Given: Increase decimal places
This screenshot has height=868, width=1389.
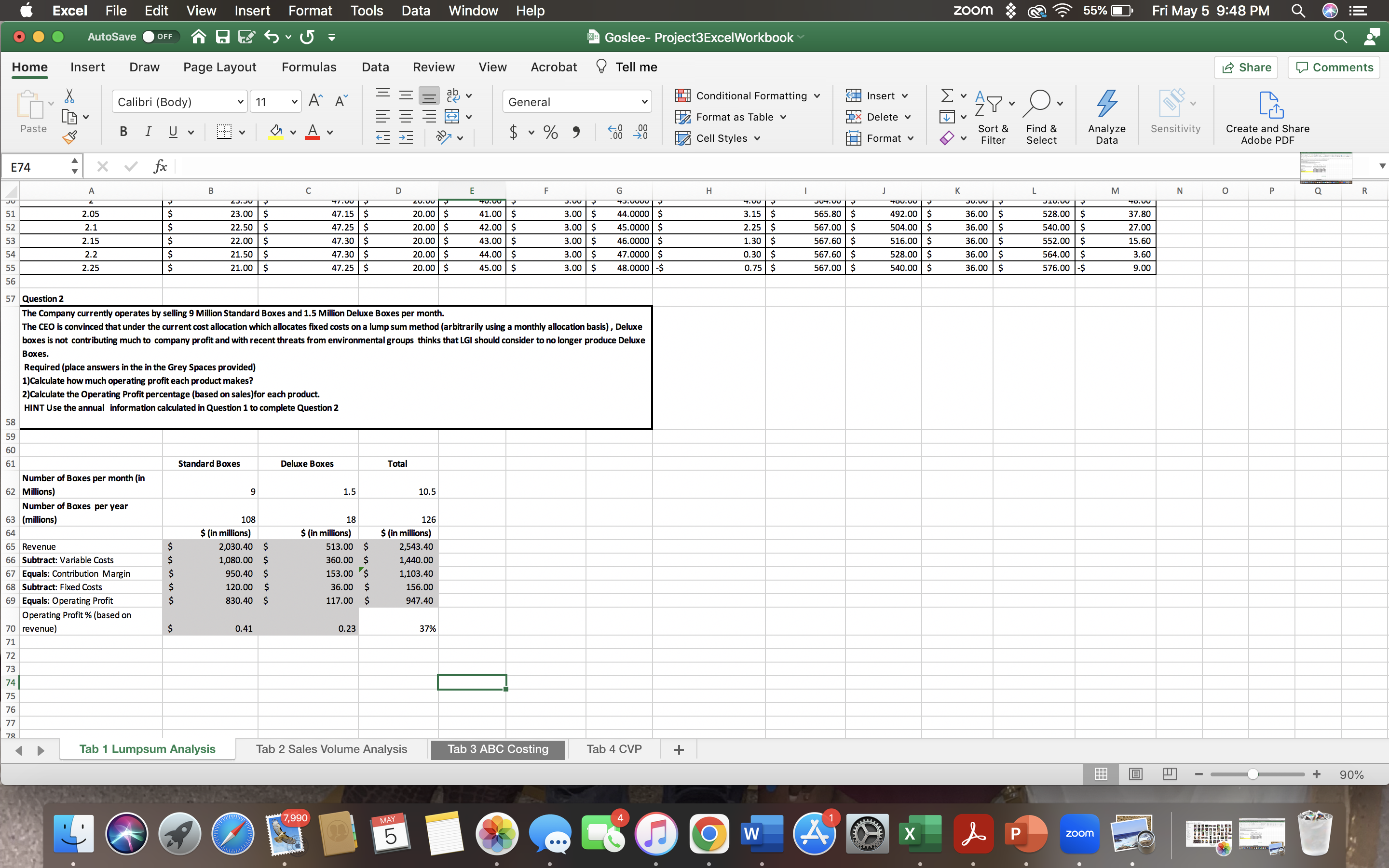Looking at the screenshot, I should (615, 132).
